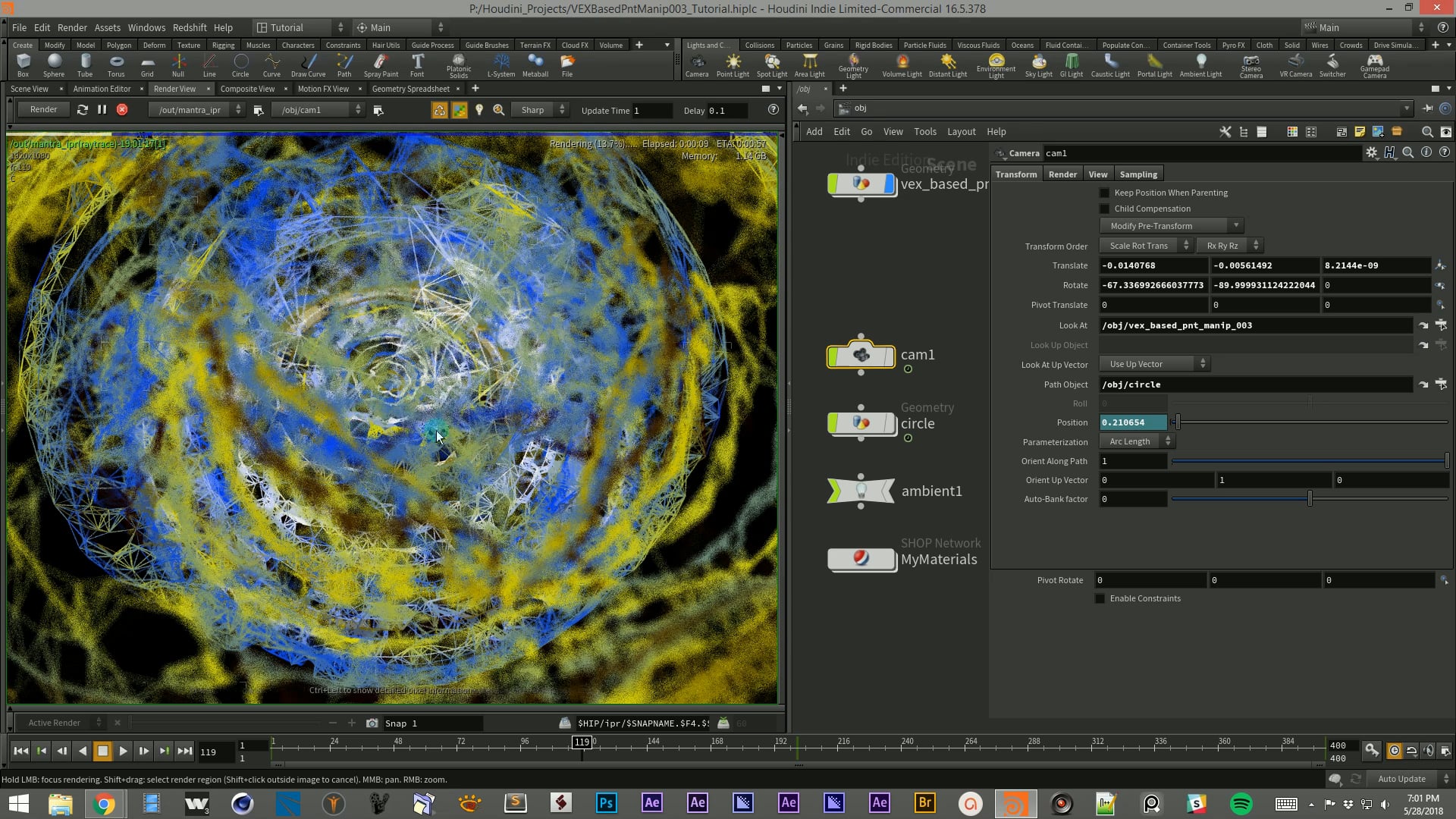The height and width of the screenshot is (819, 1456).
Task: Click the L-System shelf tool
Action: click(500, 64)
